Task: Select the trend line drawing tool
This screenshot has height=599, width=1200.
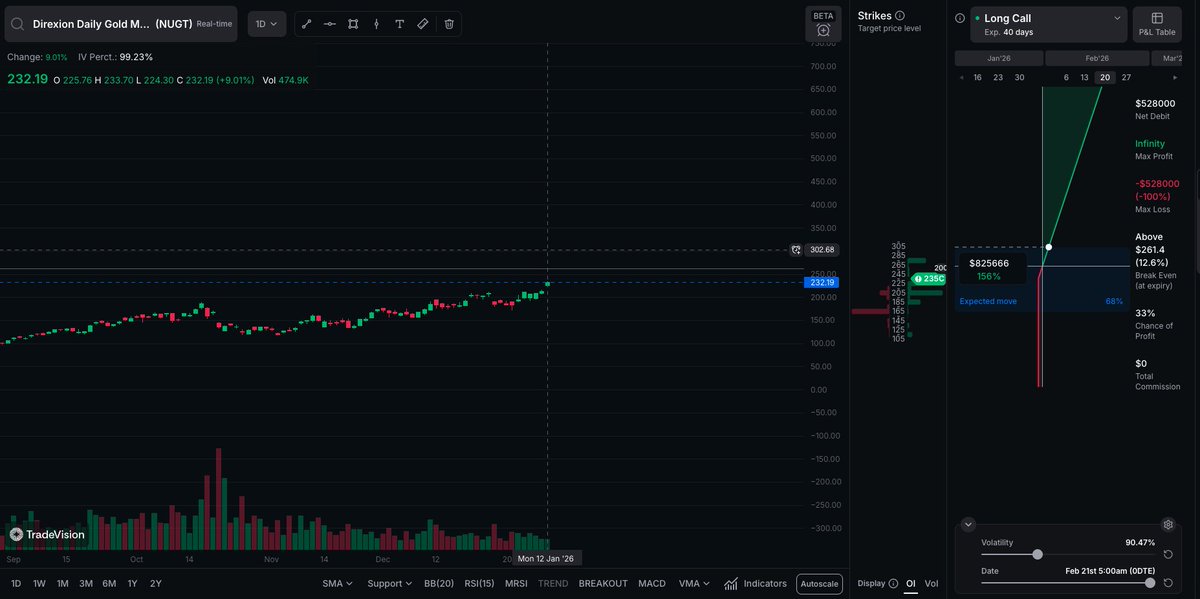Action: click(306, 23)
